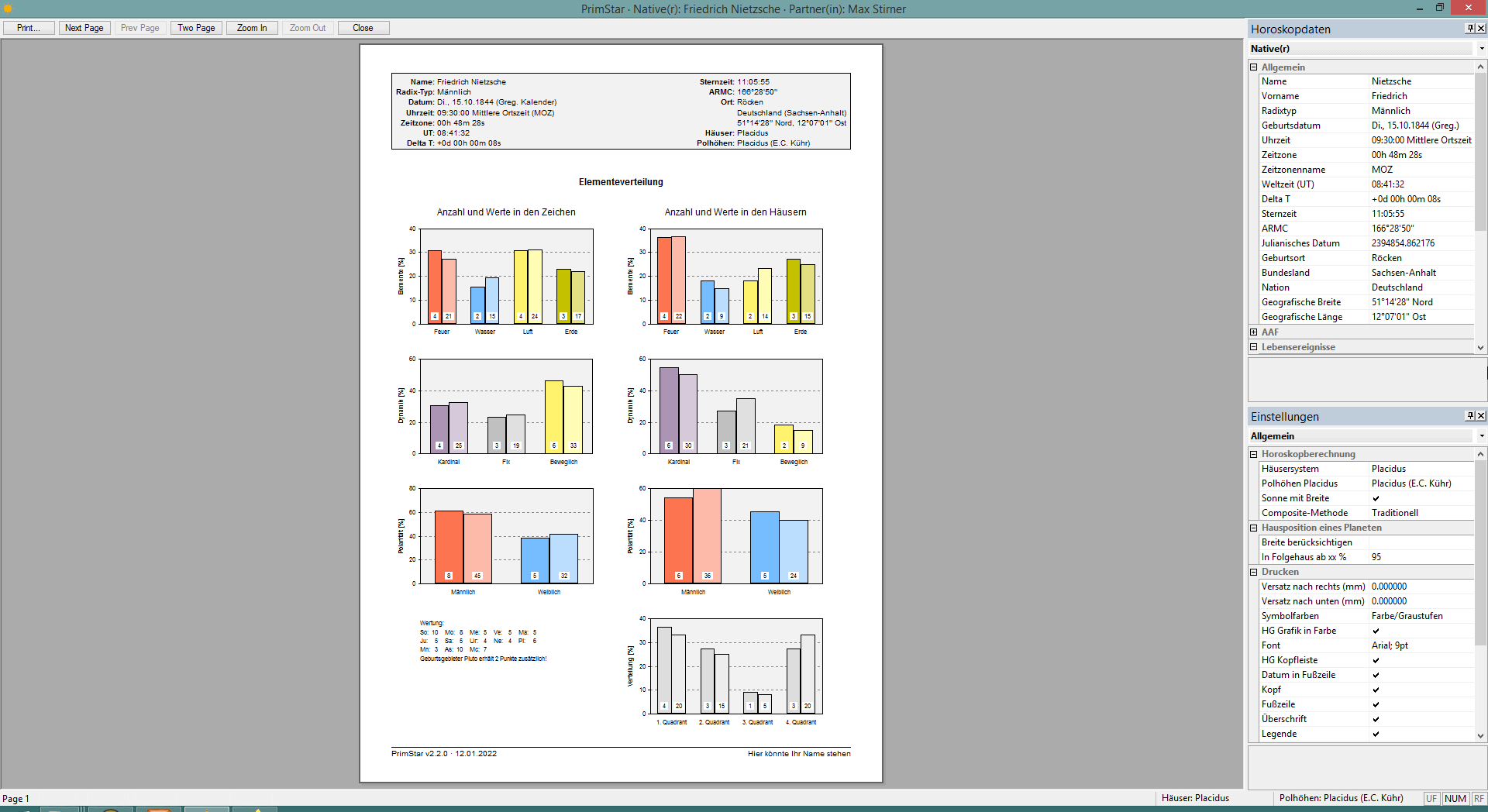Viewport: 1488px width, 812px height.
Task: Pin the Einstellungen panel
Action: (x=1469, y=416)
